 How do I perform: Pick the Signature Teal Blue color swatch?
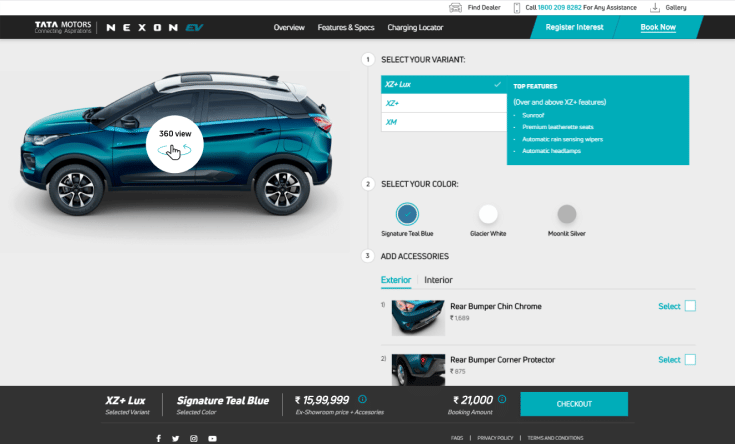pyautogui.click(x=407, y=214)
